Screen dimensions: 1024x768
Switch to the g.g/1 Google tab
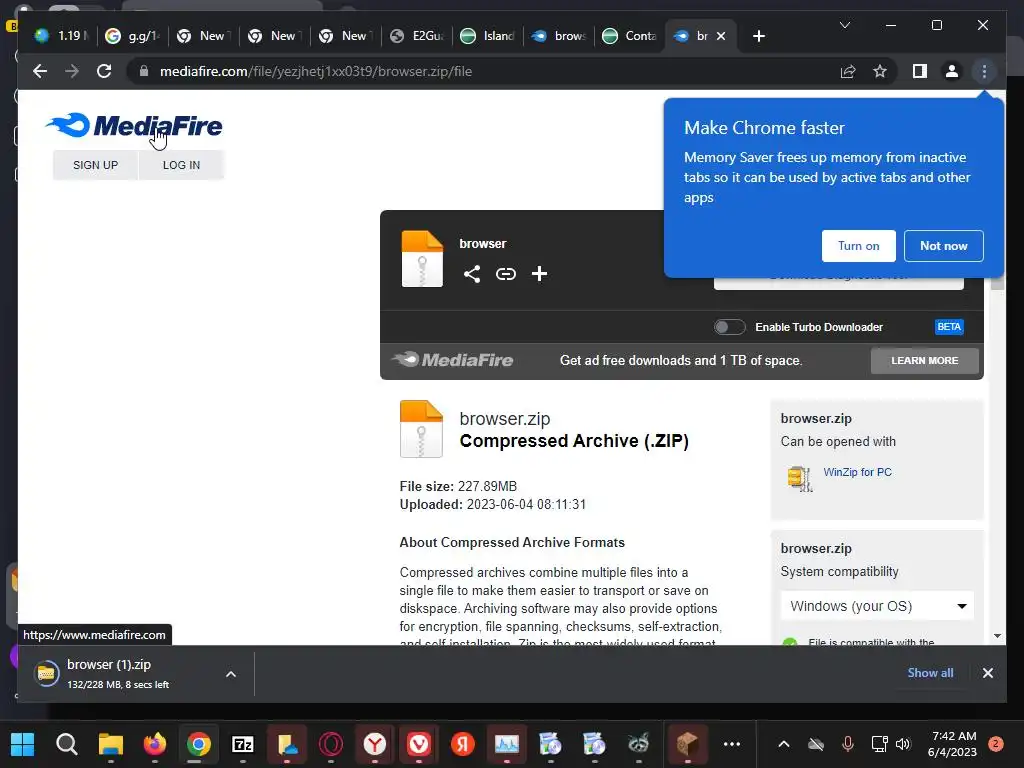[133, 36]
